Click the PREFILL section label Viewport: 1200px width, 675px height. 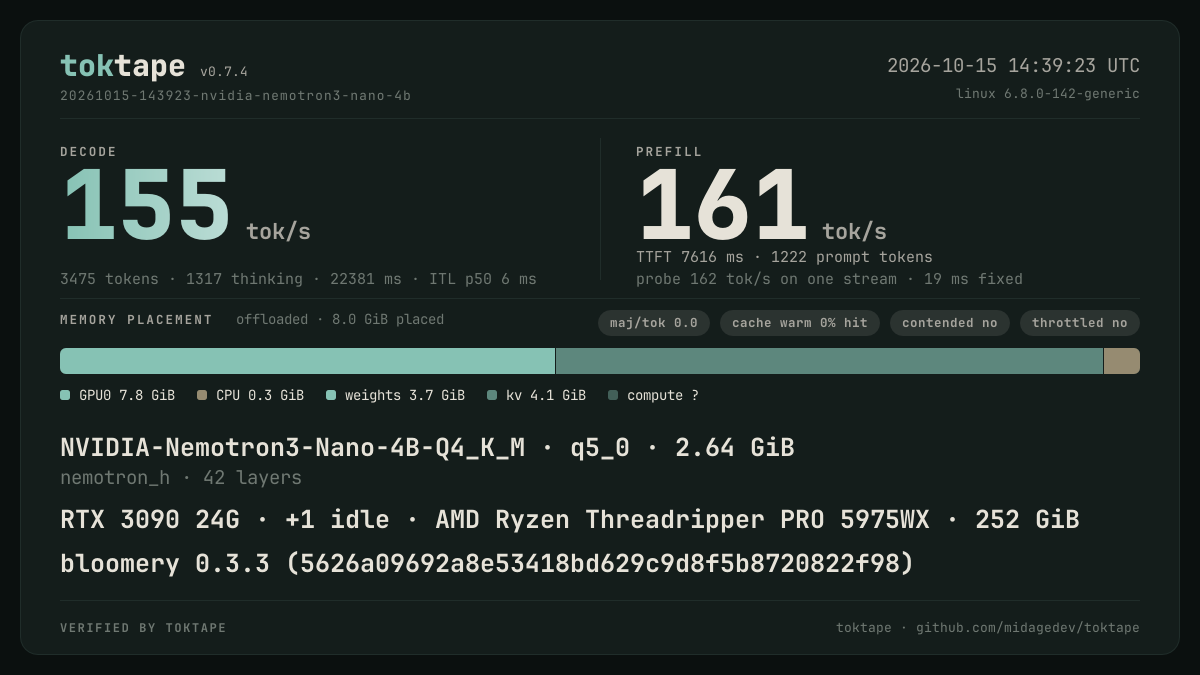tap(669, 152)
